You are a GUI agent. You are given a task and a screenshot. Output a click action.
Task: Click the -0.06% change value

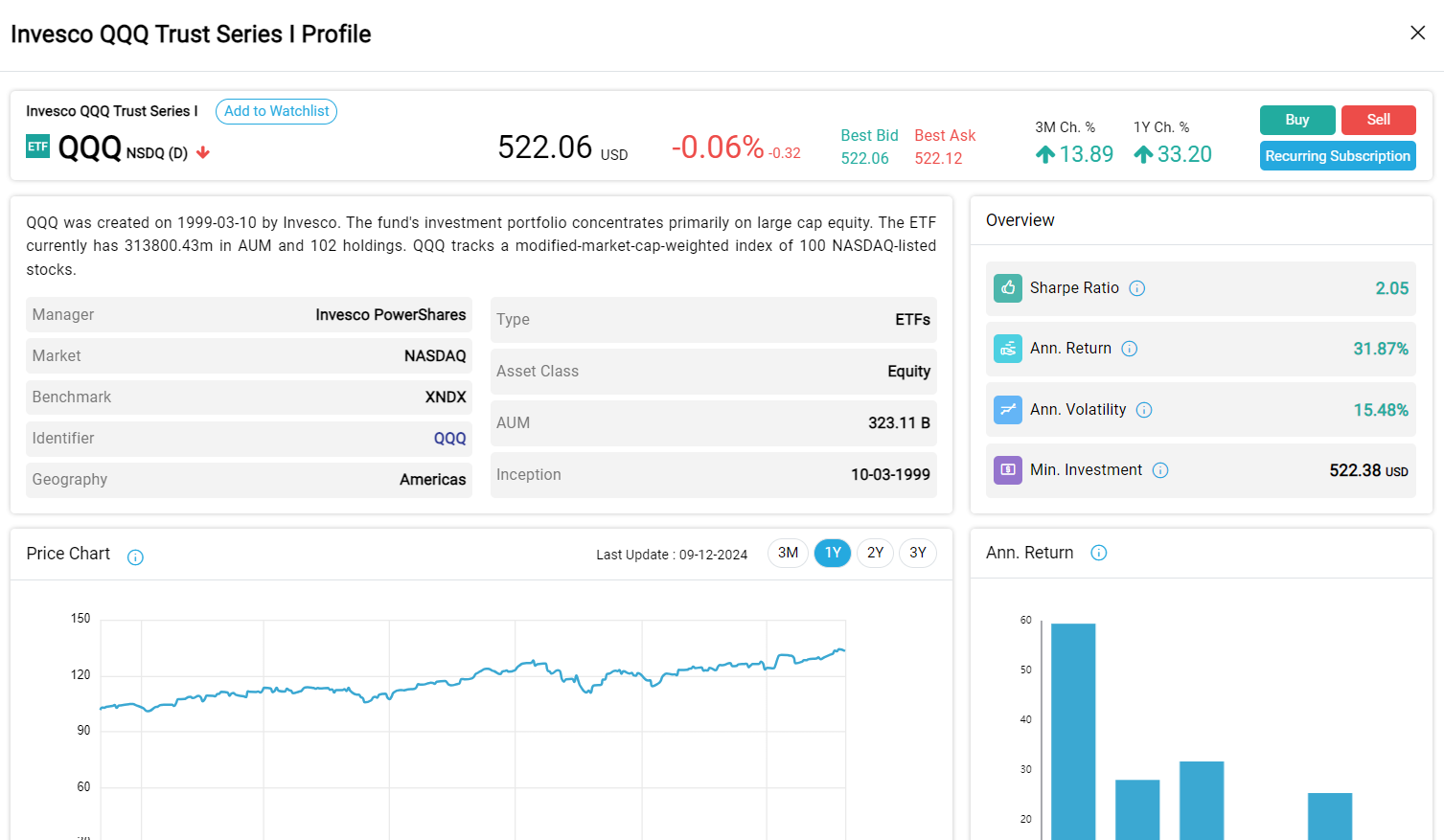click(718, 148)
